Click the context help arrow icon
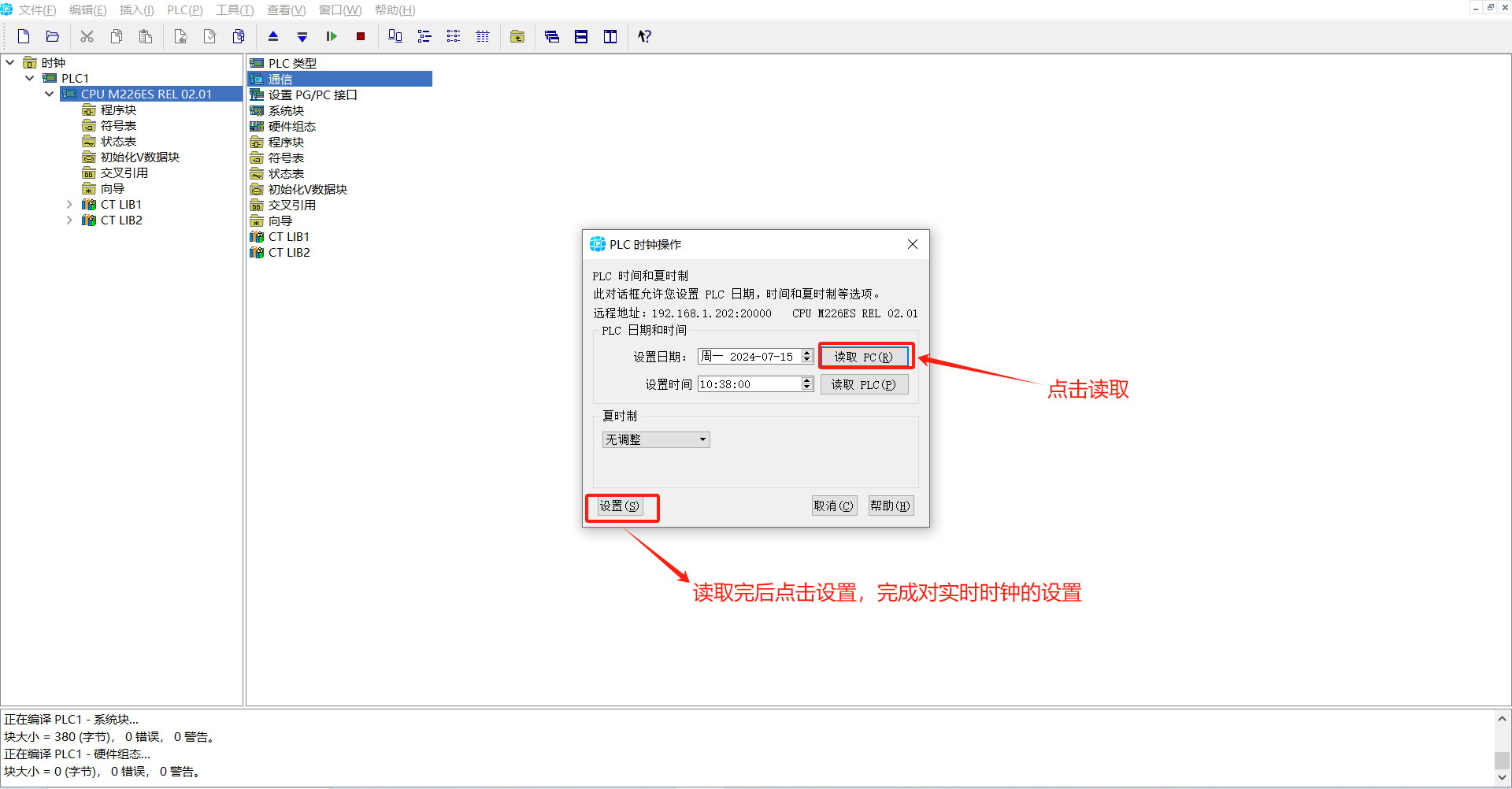The width and height of the screenshot is (1512, 789). (x=644, y=36)
